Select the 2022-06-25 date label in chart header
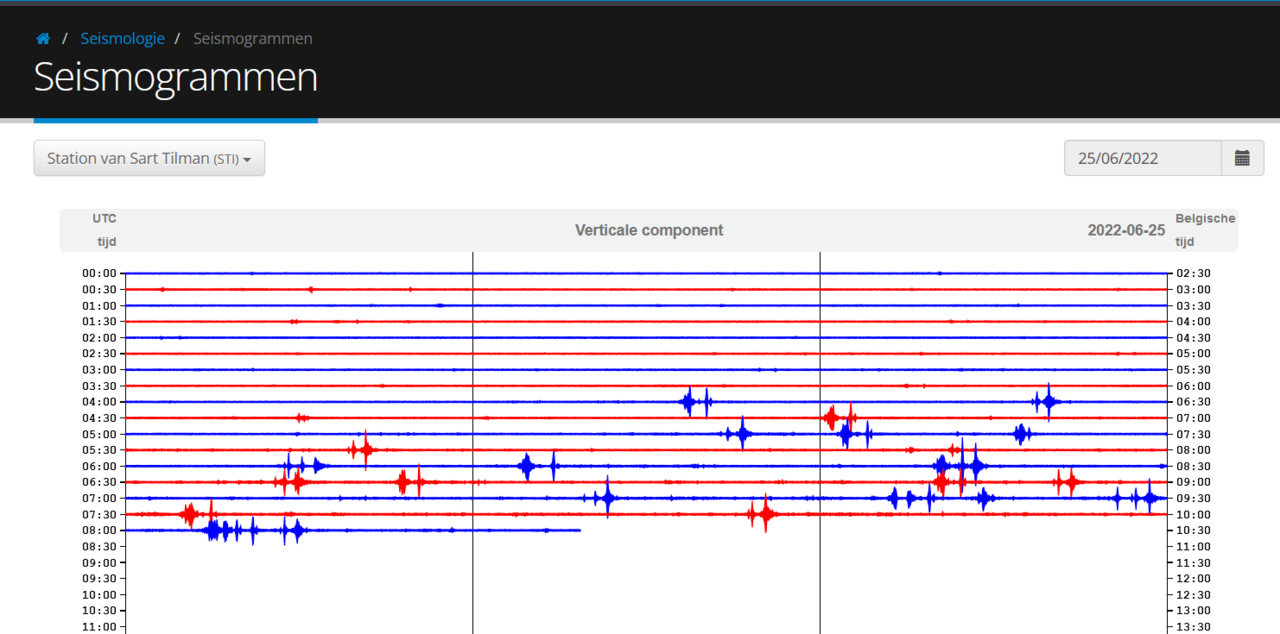The width and height of the screenshot is (1280, 634). click(1126, 230)
